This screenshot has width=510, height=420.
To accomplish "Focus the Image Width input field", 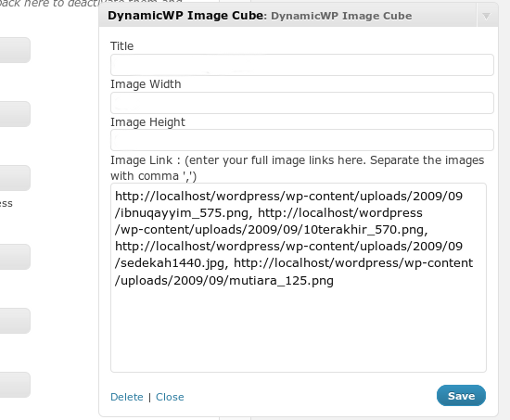I will pos(302,103).
